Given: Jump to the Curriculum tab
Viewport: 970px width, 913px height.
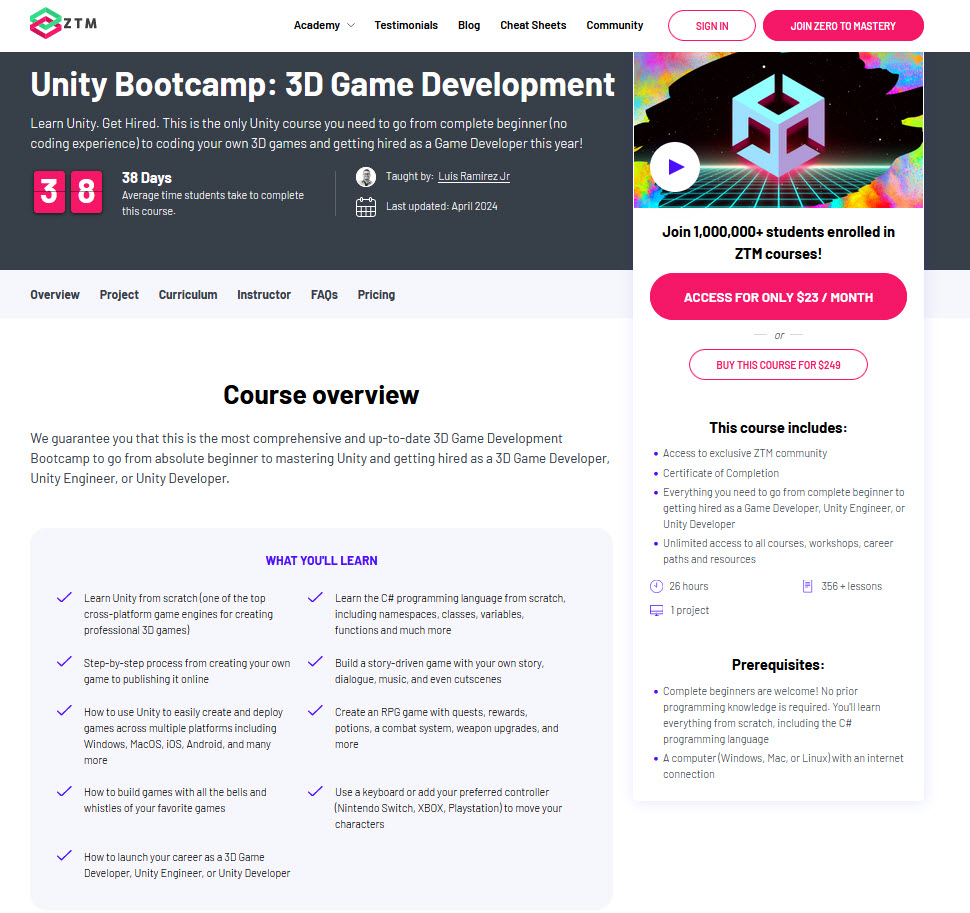Looking at the screenshot, I should coord(188,295).
